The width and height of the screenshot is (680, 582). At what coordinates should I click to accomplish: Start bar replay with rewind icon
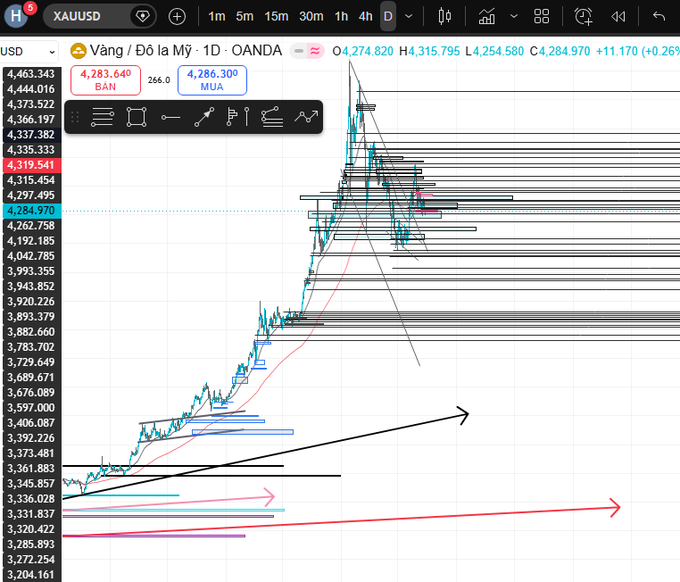coord(618,16)
